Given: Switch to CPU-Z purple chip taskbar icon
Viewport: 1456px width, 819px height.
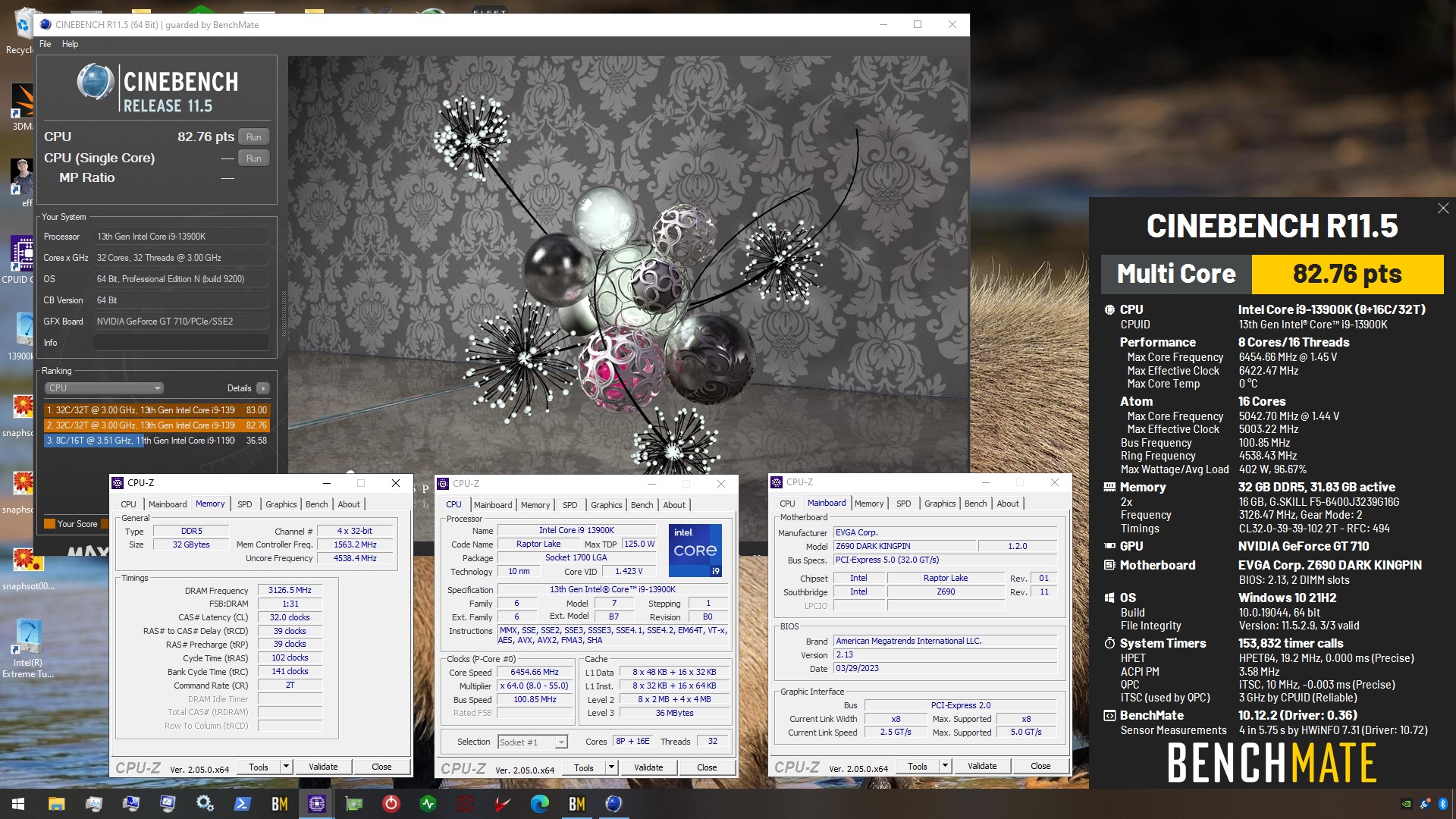Looking at the screenshot, I should click(316, 804).
